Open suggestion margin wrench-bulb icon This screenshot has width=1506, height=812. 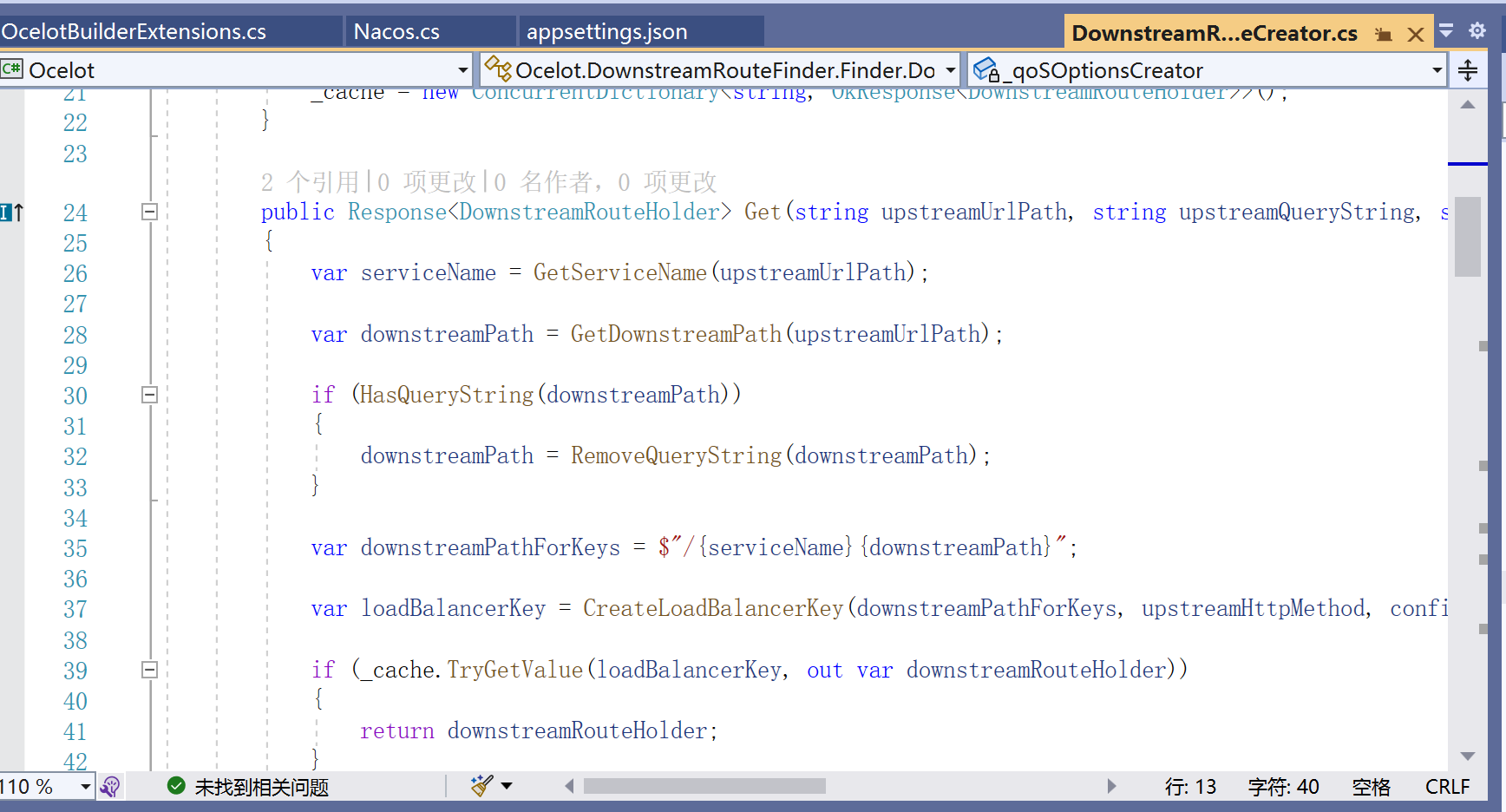(111, 786)
